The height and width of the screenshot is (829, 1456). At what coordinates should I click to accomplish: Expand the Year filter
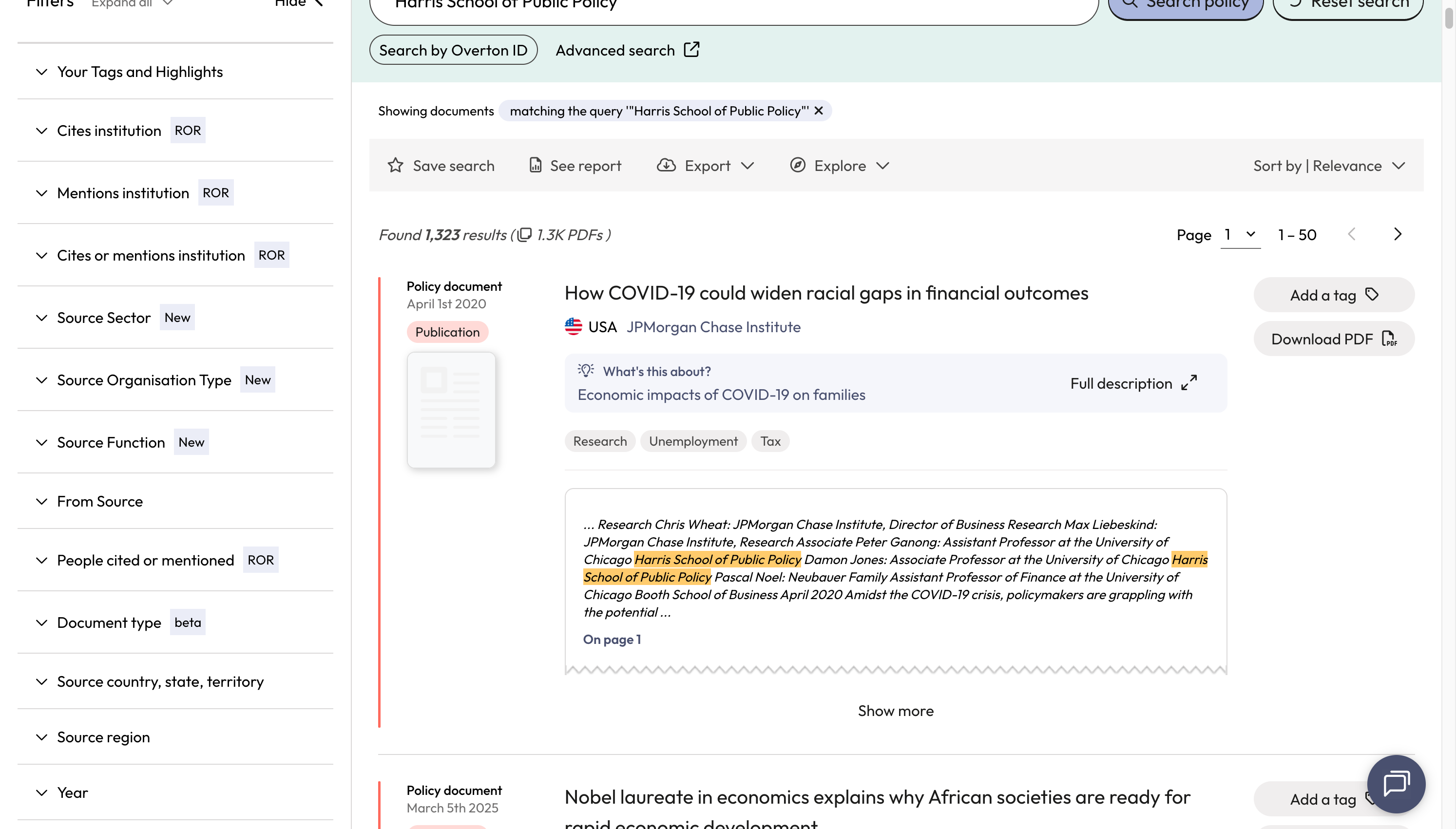click(x=175, y=792)
